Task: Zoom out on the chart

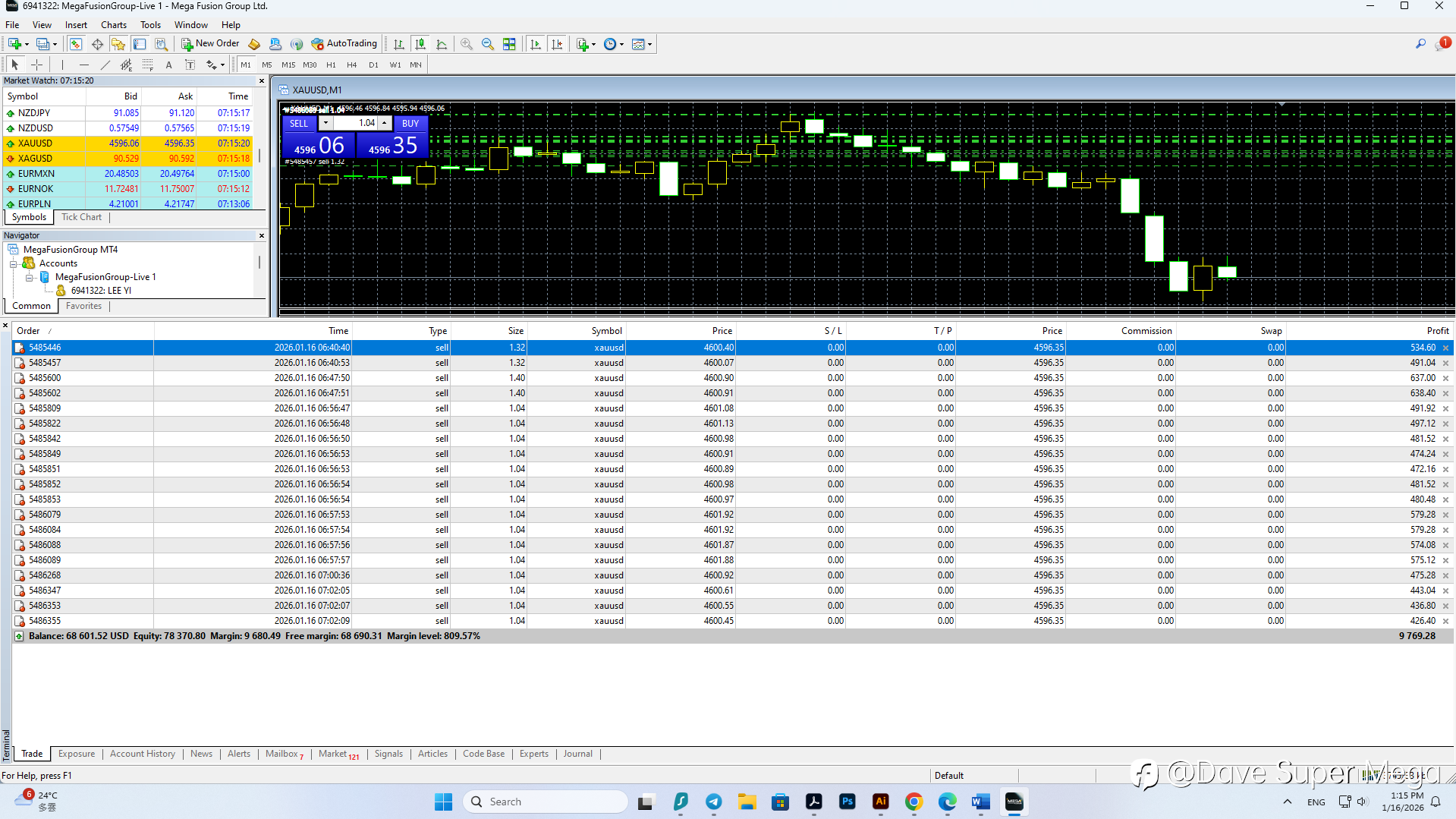Action: pyautogui.click(x=488, y=44)
